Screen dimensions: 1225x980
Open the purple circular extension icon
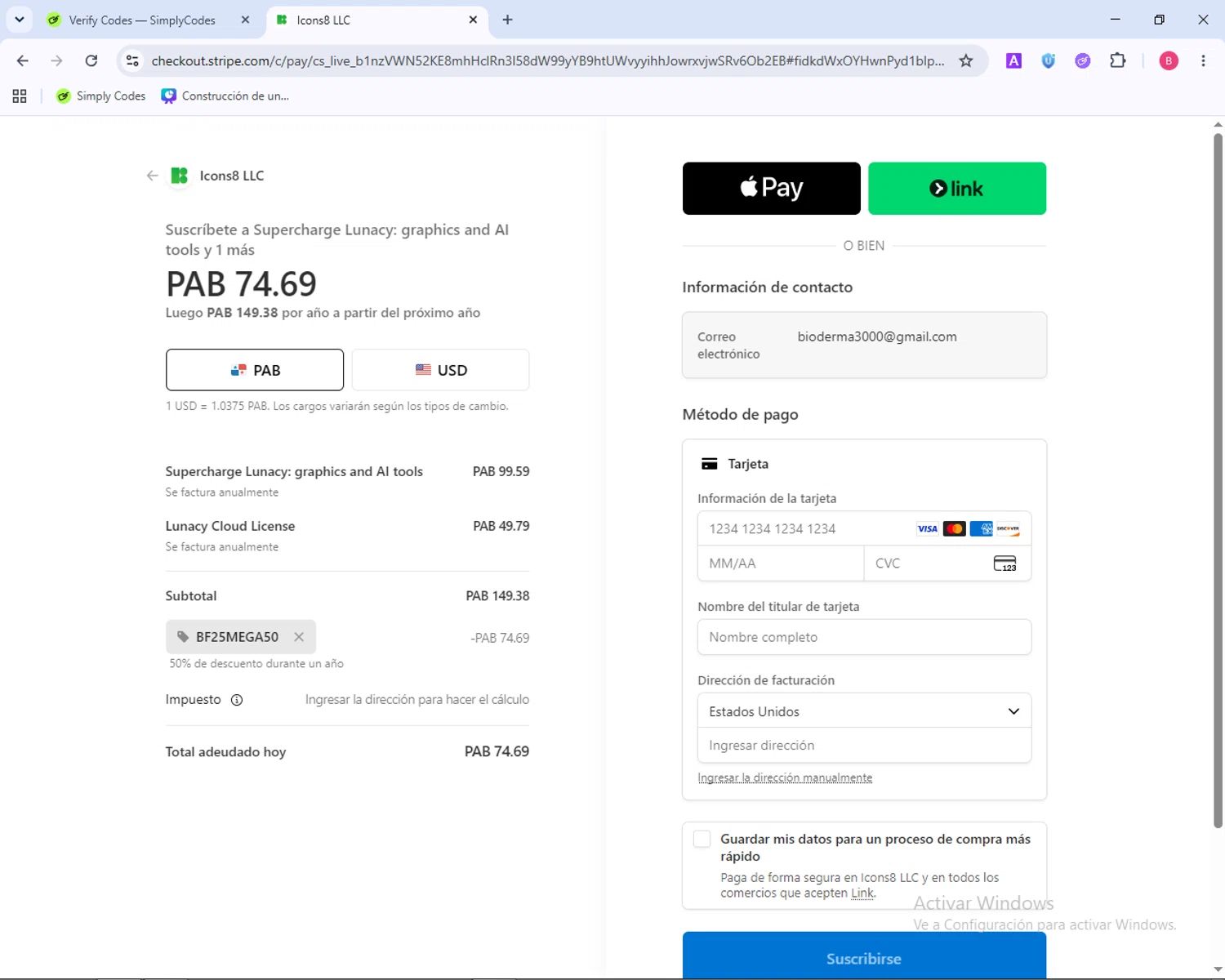click(1083, 60)
